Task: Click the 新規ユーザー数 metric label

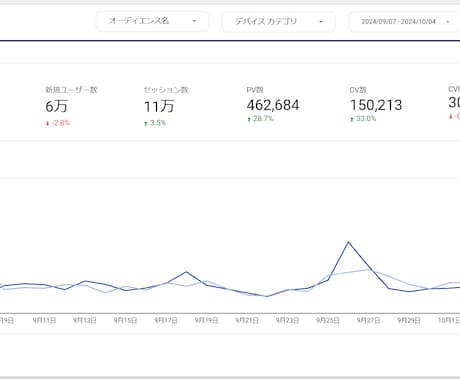Action: pos(71,90)
